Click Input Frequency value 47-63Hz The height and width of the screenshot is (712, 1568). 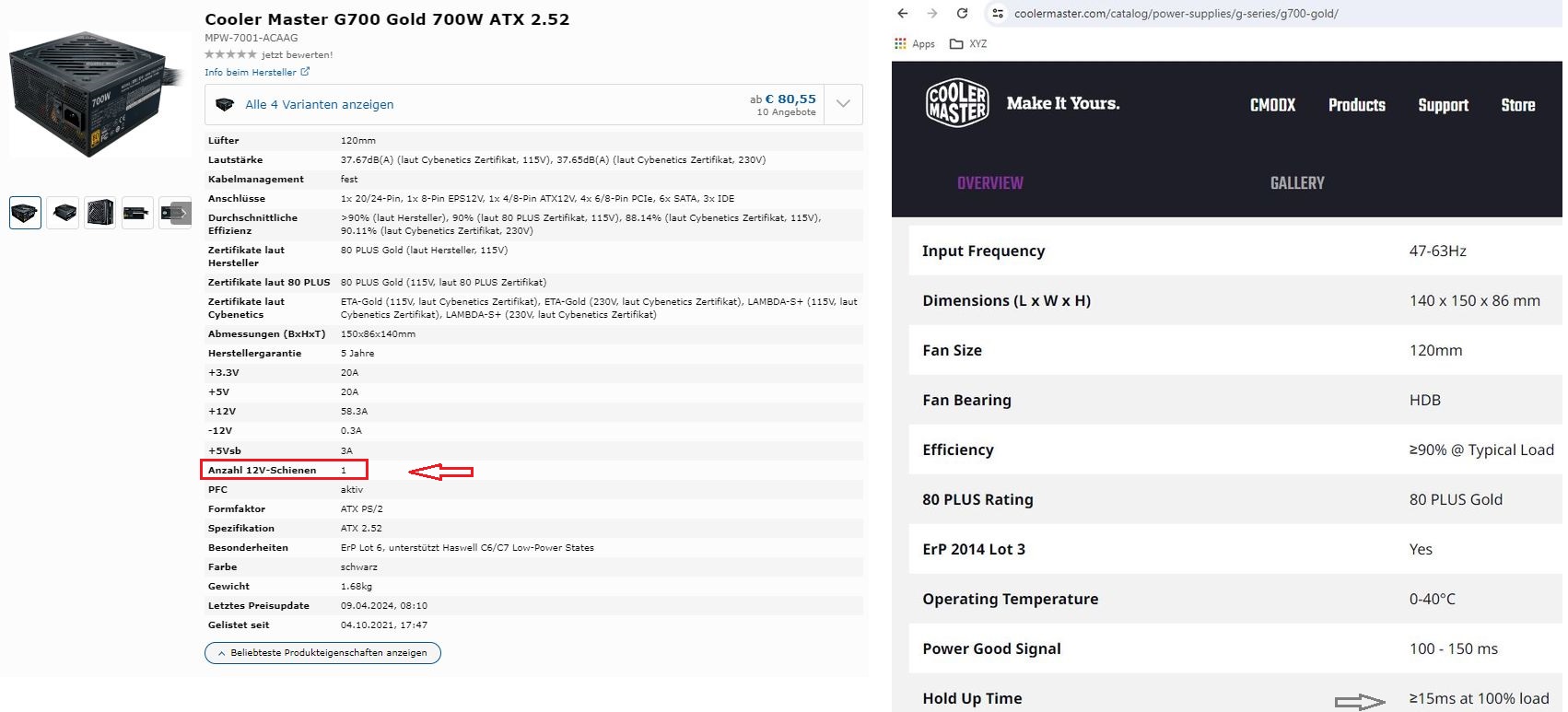pyautogui.click(x=1437, y=251)
